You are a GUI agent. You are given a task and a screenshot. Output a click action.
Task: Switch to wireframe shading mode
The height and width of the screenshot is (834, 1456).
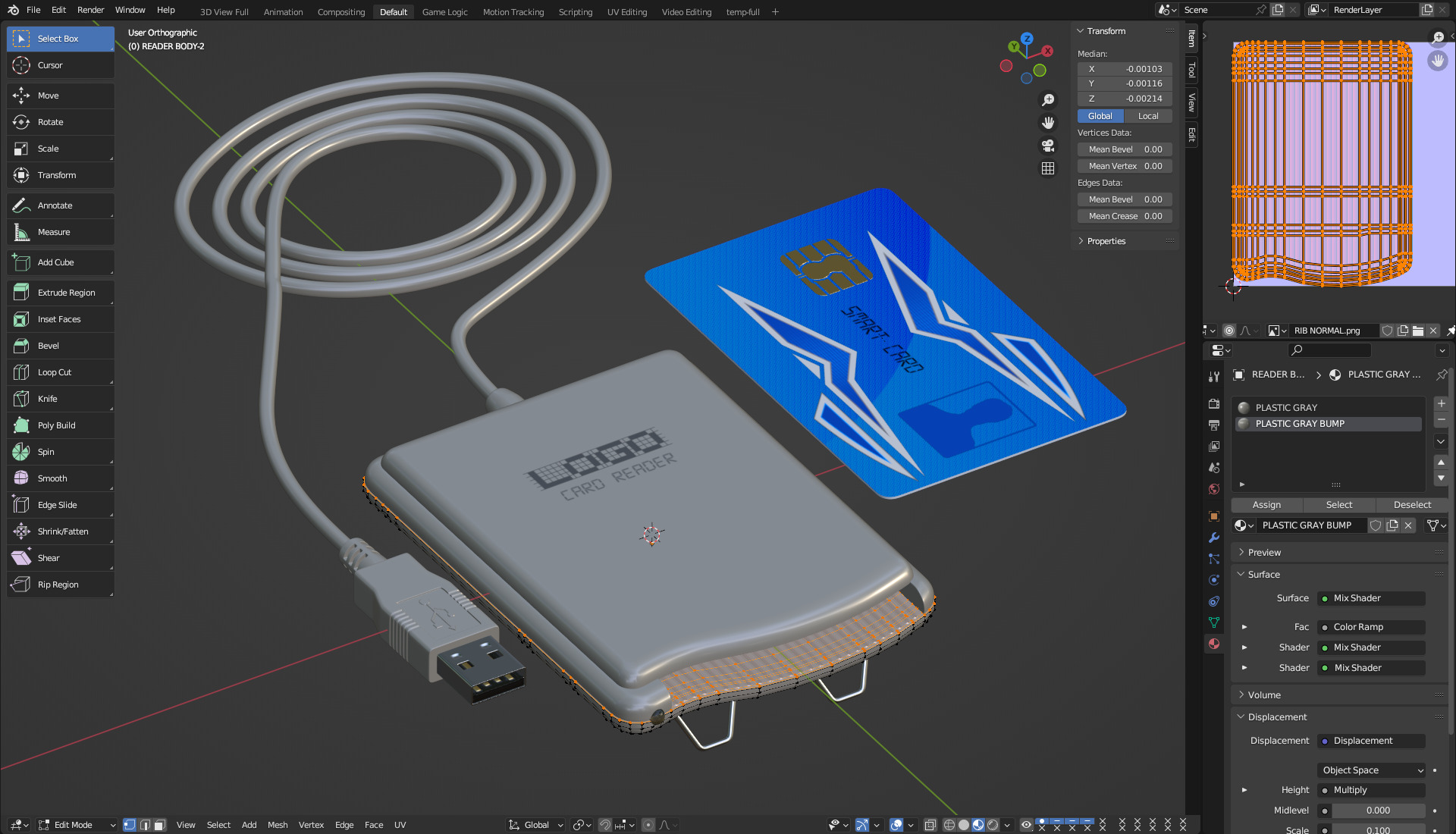click(949, 825)
